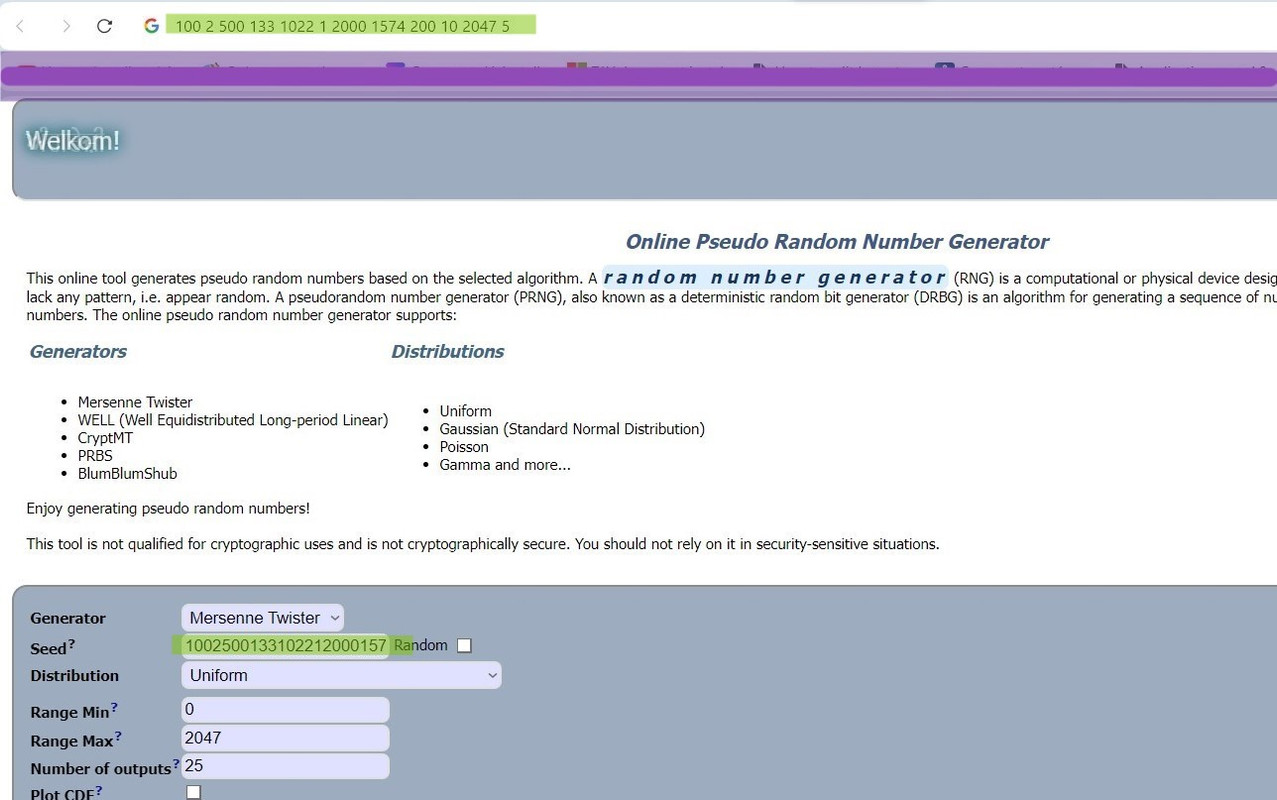This screenshot has height=800, width=1277.
Task: Open the Plot CDF help question mark
Action: 98,791
